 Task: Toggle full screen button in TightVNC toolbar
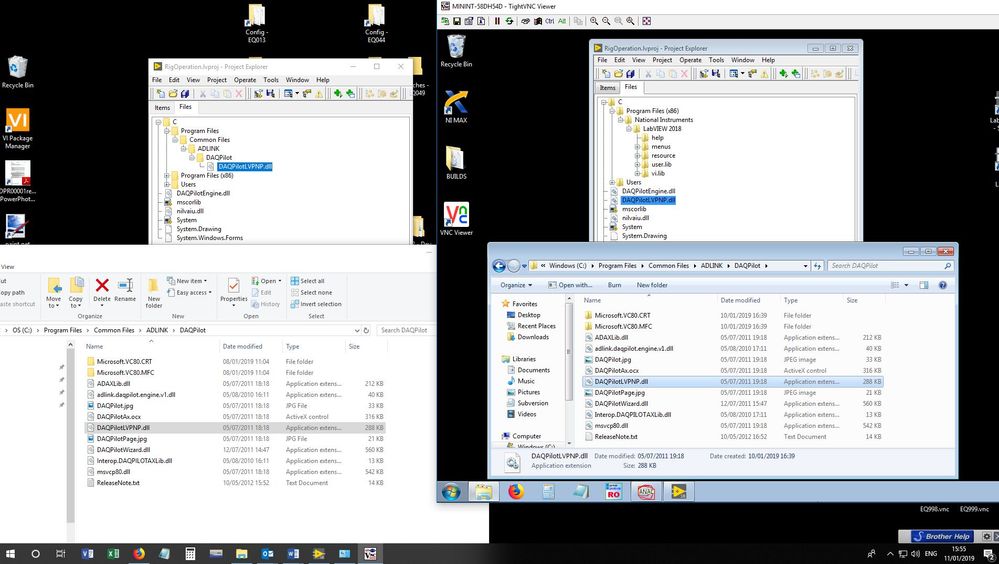pyautogui.click(x=647, y=21)
